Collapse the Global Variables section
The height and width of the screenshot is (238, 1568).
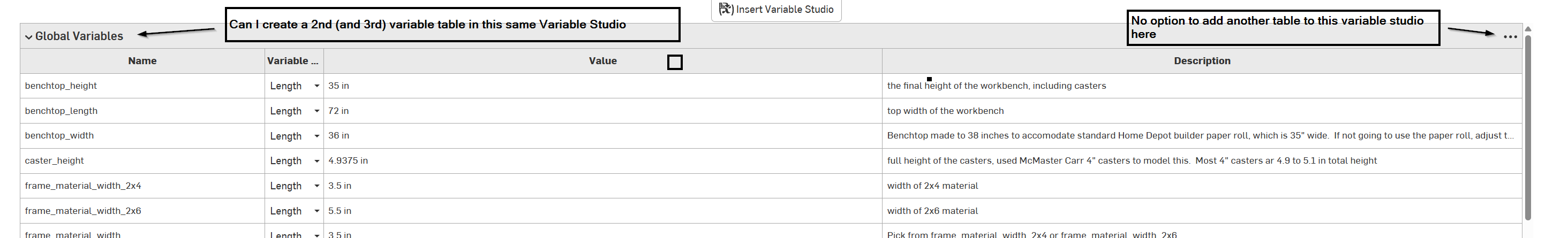click(x=28, y=37)
